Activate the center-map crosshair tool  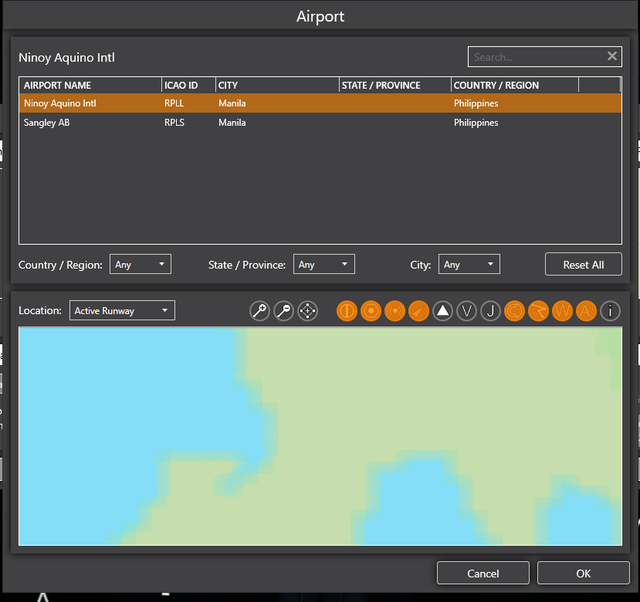point(308,311)
